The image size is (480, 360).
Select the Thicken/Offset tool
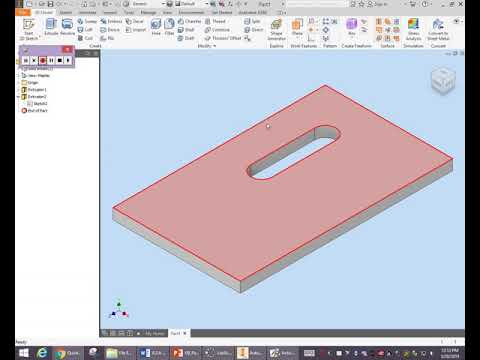(223, 38)
